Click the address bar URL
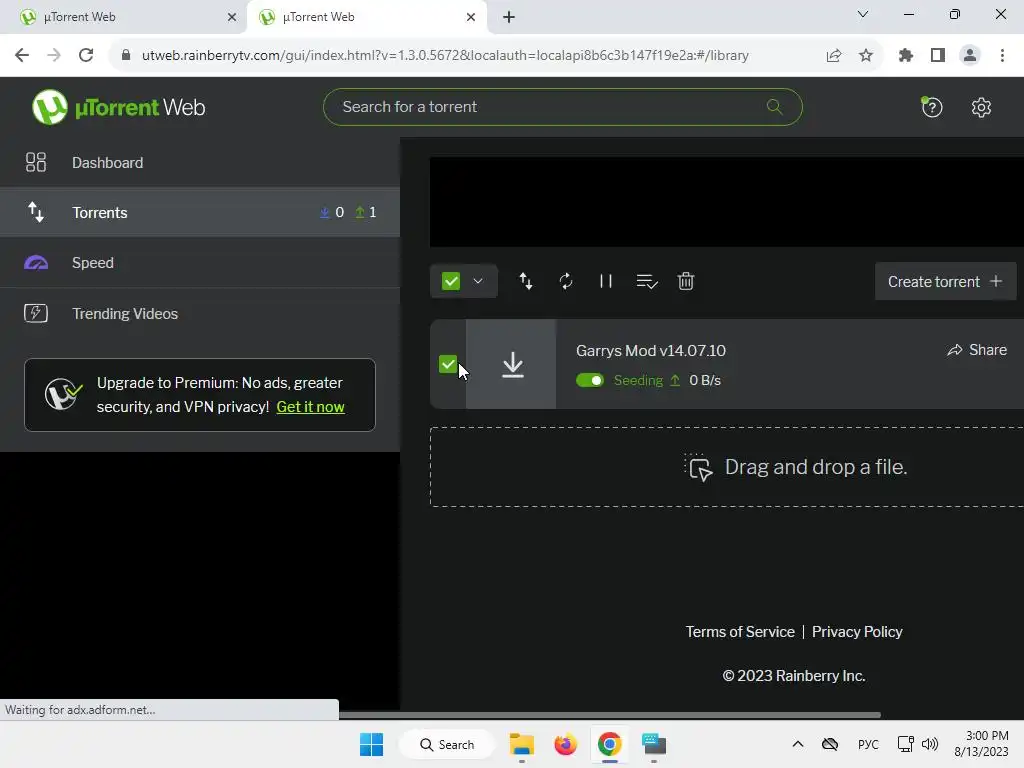The width and height of the screenshot is (1024, 768). [445, 56]
